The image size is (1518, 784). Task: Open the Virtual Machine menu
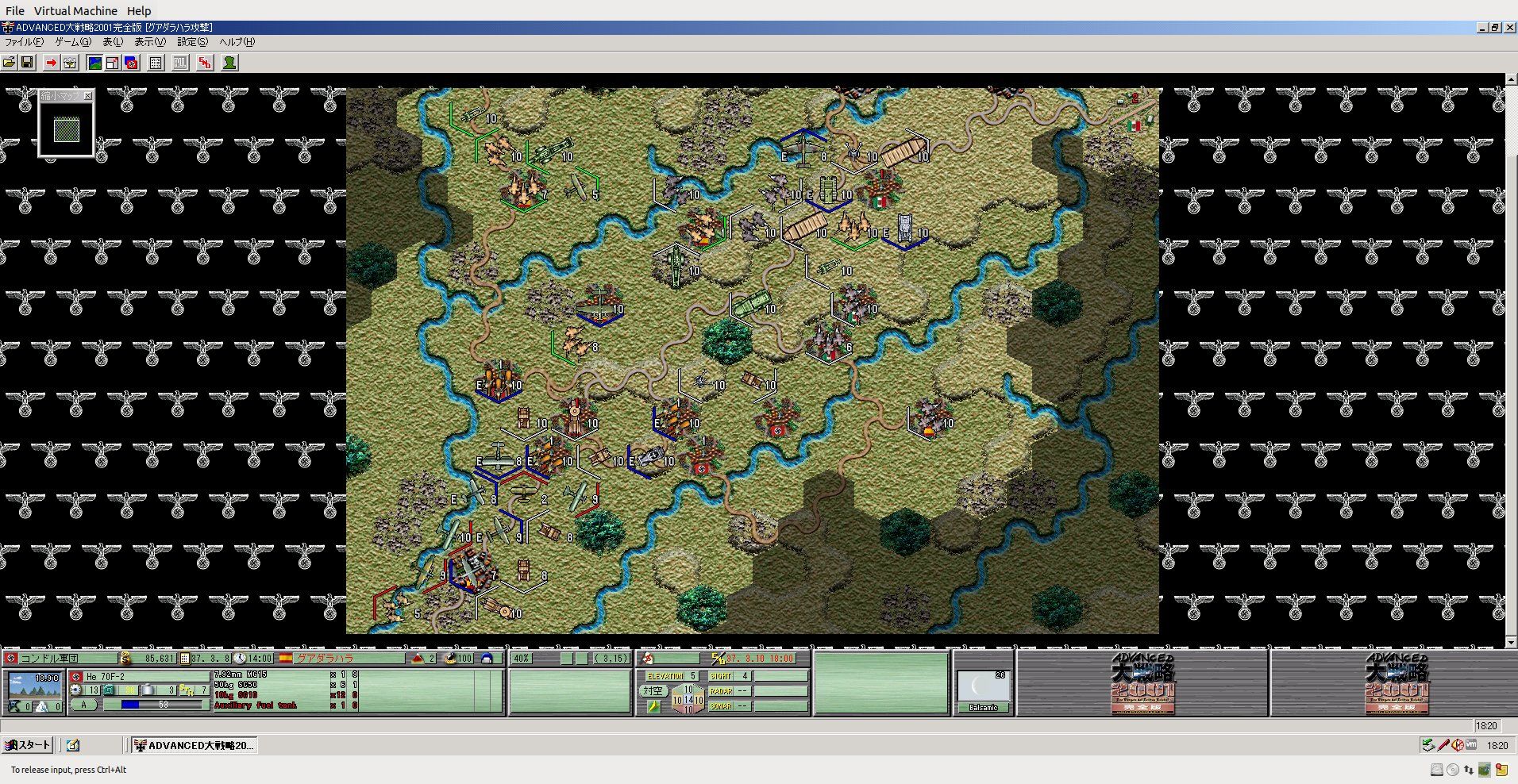click(x=75, y=11)
